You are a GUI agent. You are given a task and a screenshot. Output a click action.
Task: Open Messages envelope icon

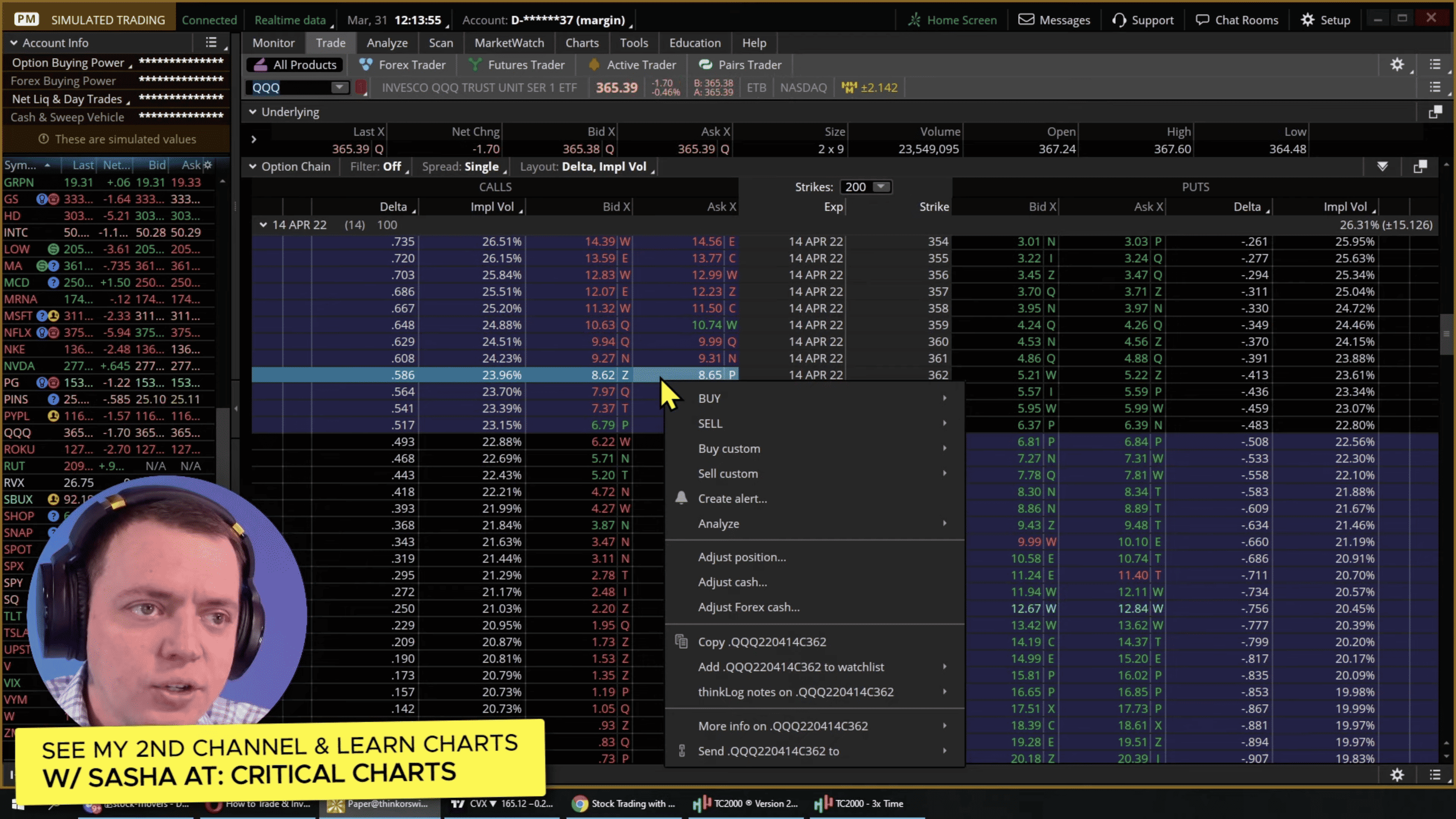click(x=1026, y=20)
